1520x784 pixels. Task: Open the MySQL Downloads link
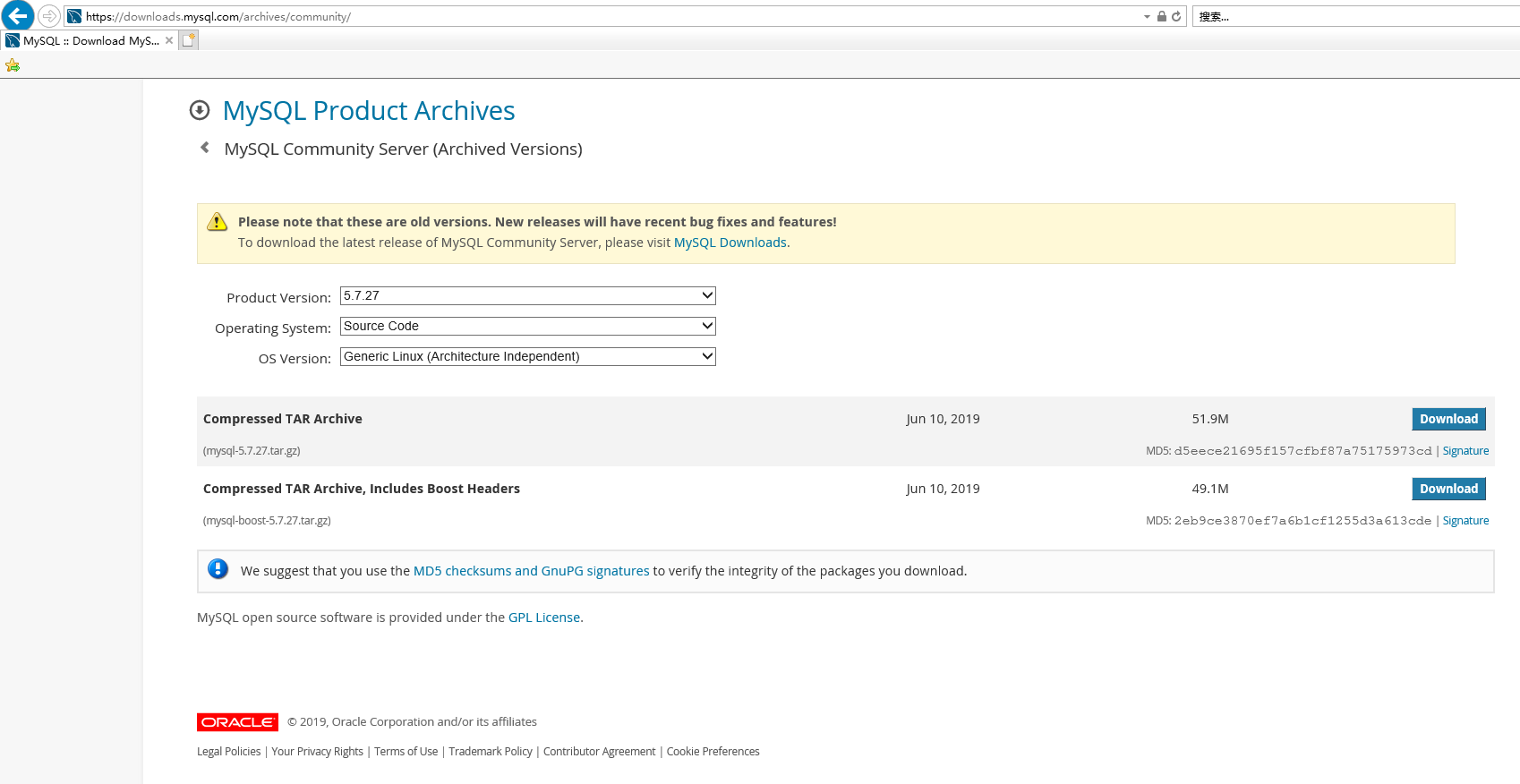click(x=730, y=243)
